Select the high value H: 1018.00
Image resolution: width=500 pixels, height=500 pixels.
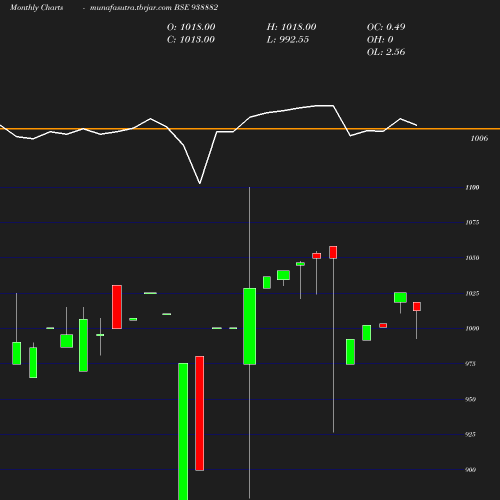point(291,27)
